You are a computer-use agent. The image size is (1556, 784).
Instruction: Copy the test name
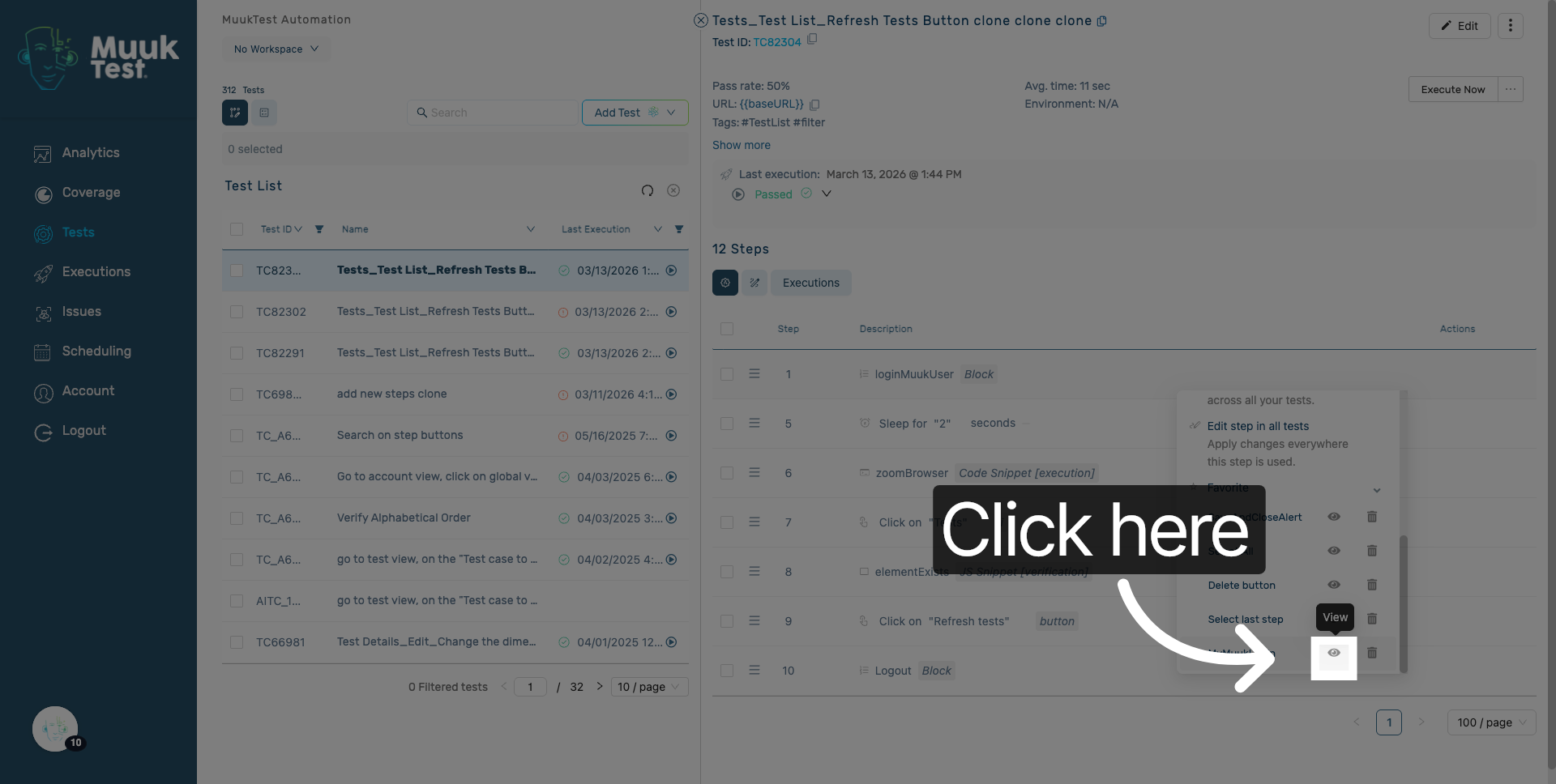click(x=1102, y=21)
